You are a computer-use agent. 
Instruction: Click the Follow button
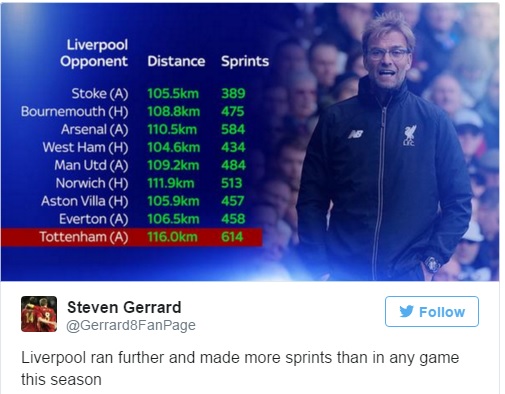(432, 311)
